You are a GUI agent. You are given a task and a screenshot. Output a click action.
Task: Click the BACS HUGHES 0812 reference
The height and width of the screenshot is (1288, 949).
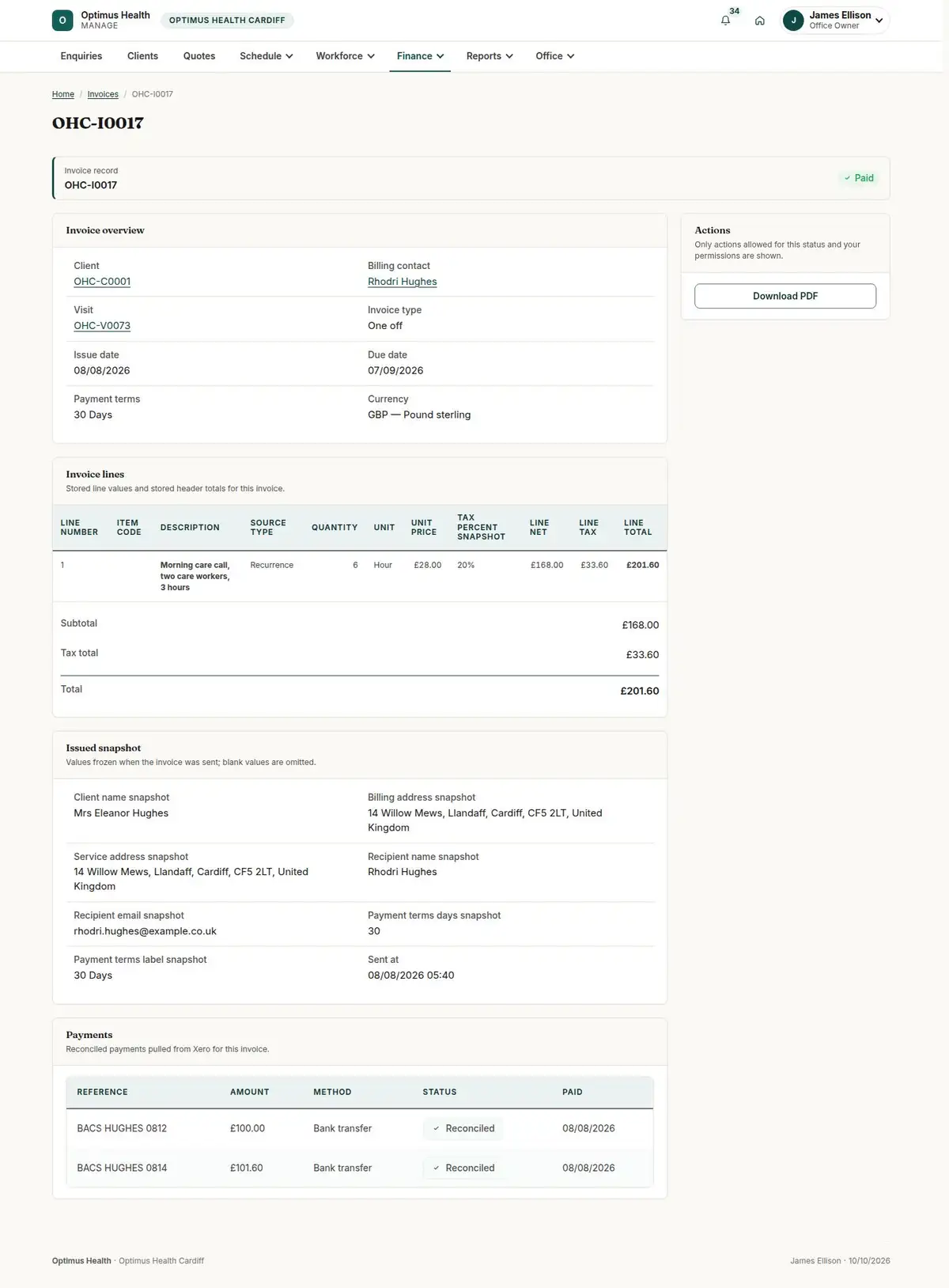point(122,1128)
